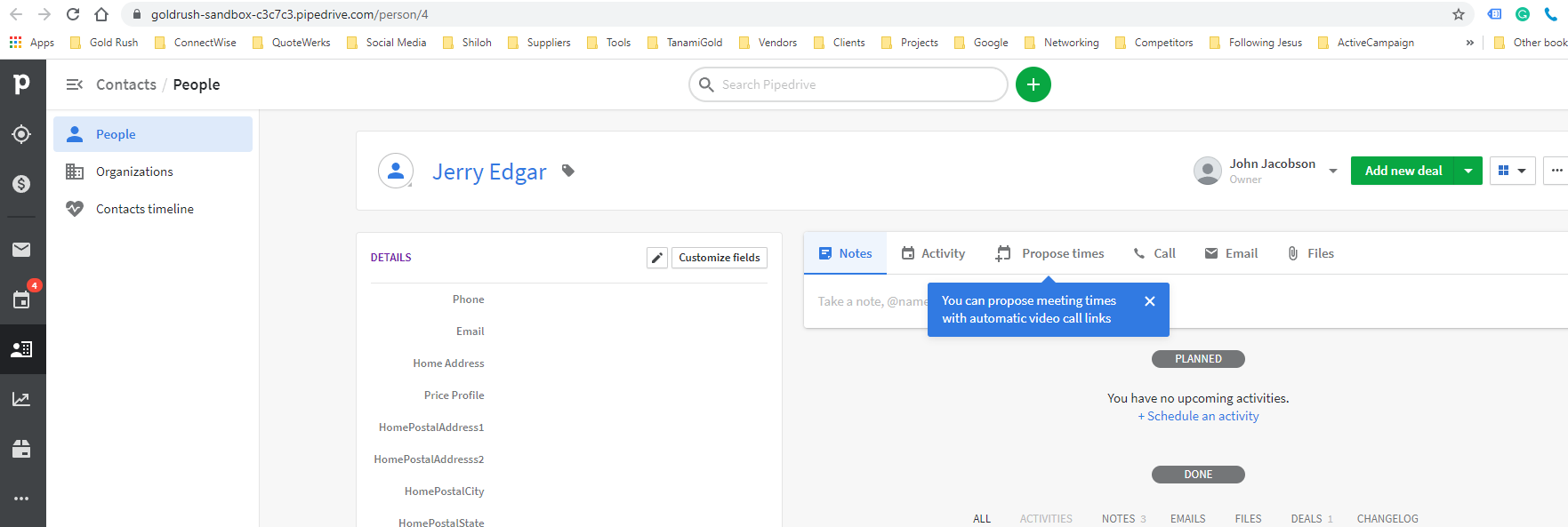1568x527 pixels.
Task: Switch to the Propose times tab
Action: point(1050,253)
